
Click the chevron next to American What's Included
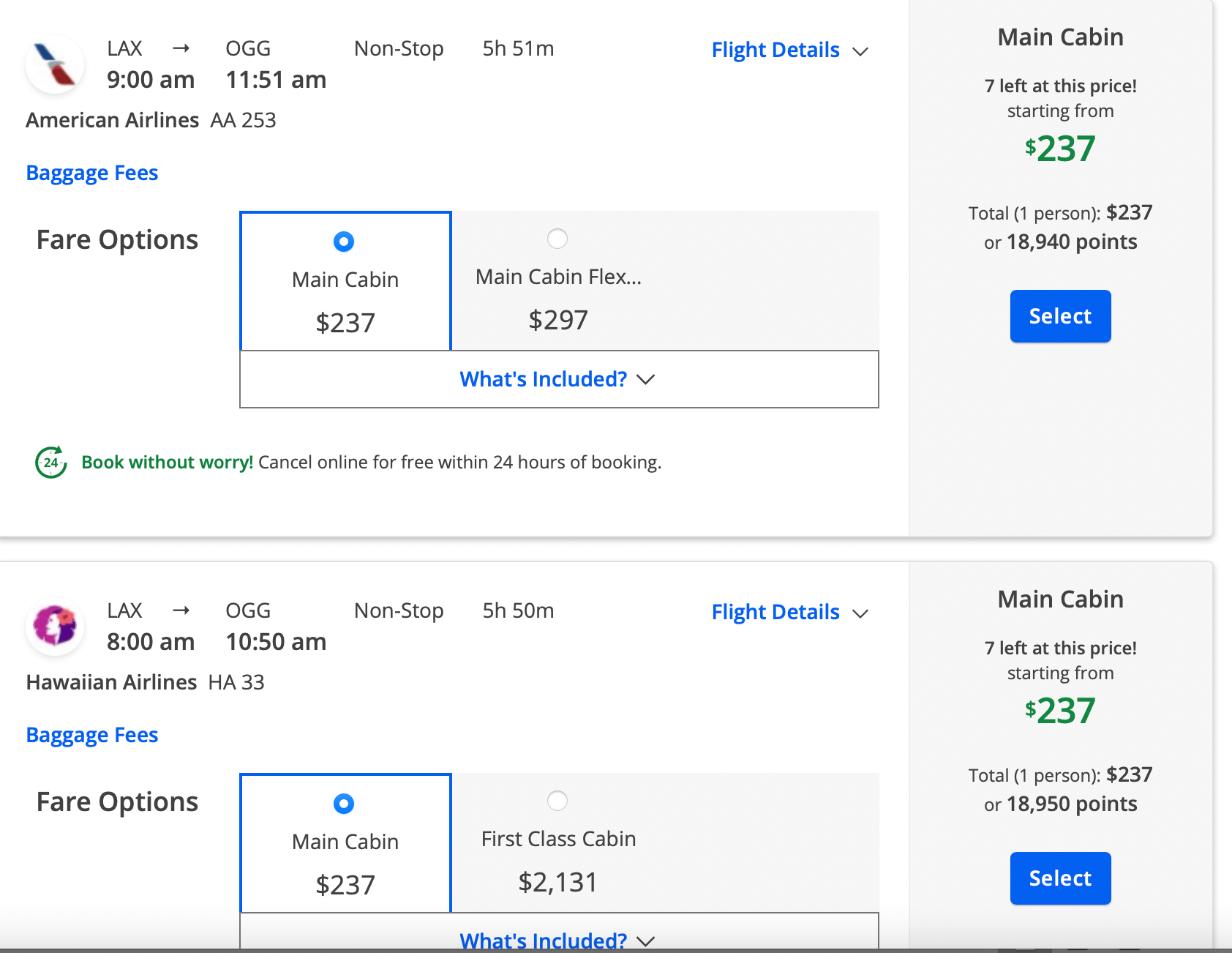[645, 379]
